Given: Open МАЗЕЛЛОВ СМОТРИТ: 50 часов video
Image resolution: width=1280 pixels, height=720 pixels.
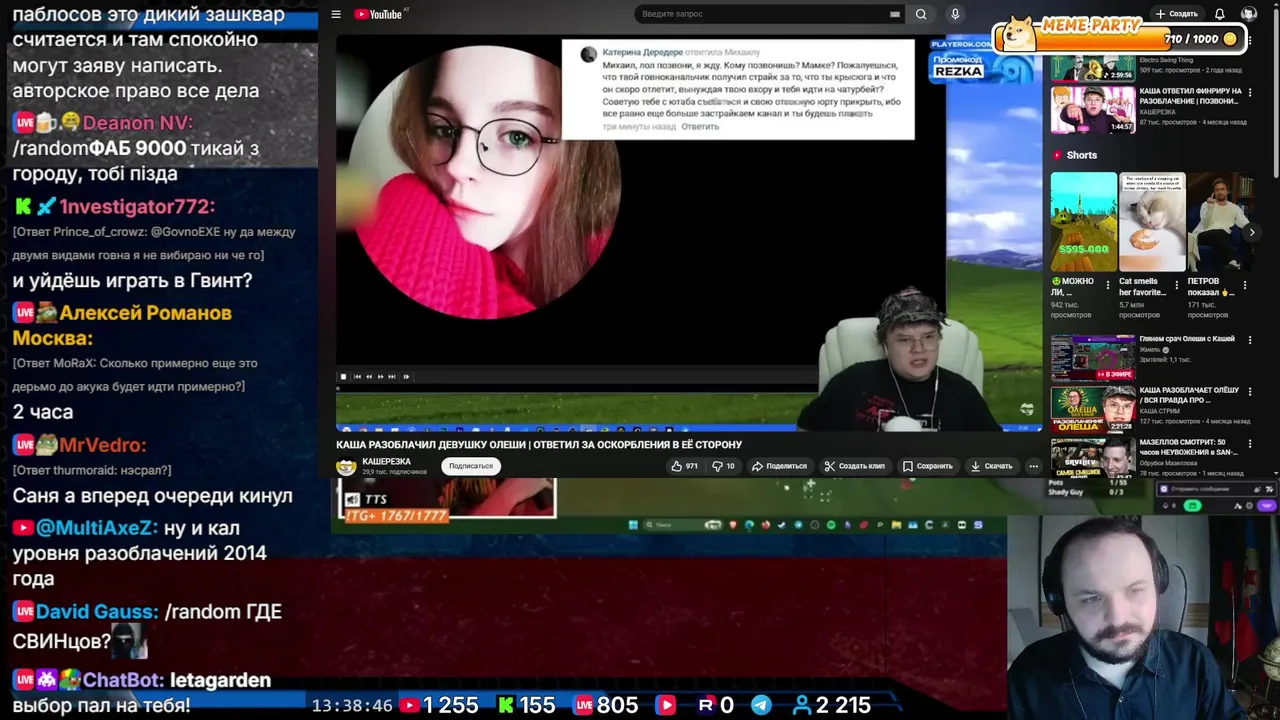Looking at the screenshot, I should pos(1093,457).
